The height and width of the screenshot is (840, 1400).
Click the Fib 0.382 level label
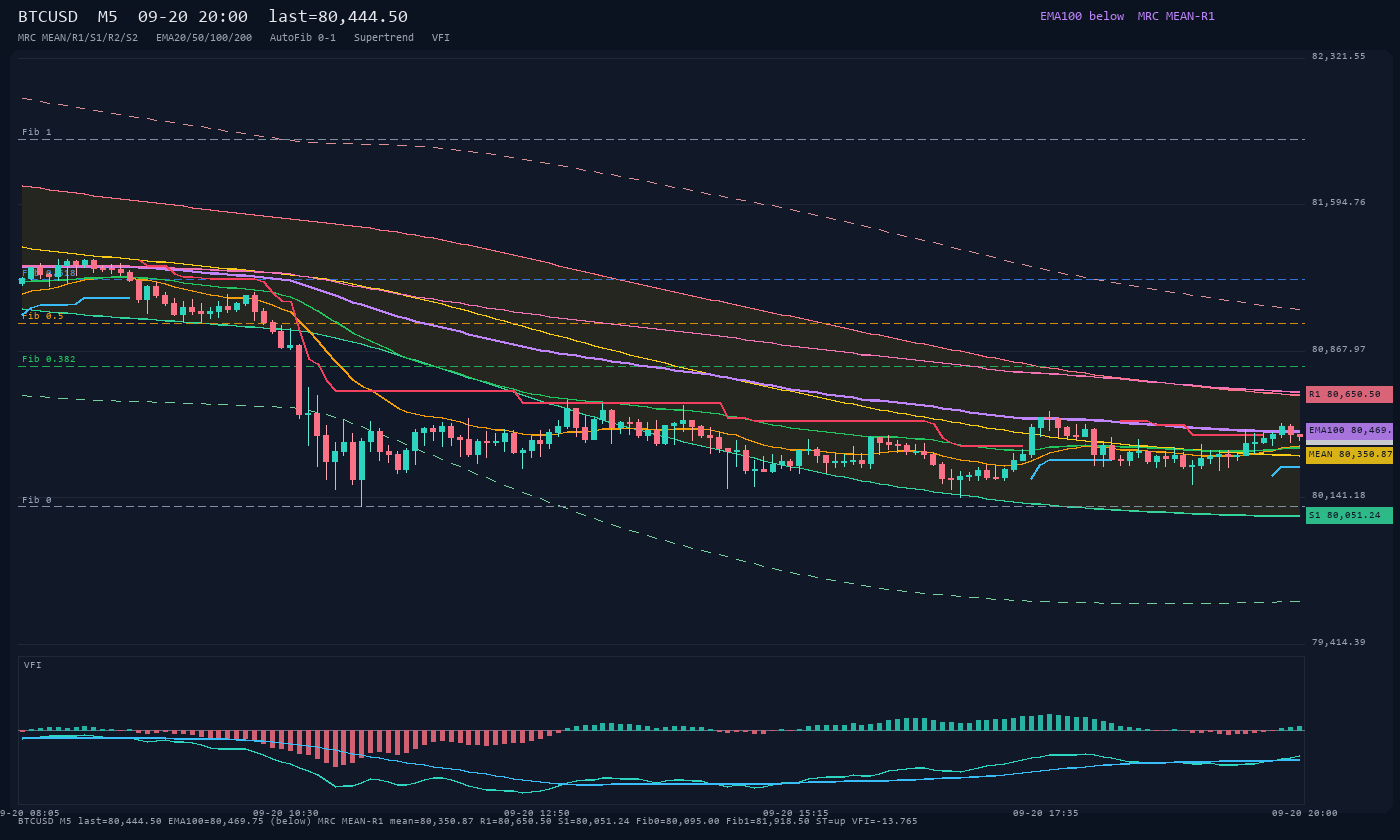click(49, 359)
